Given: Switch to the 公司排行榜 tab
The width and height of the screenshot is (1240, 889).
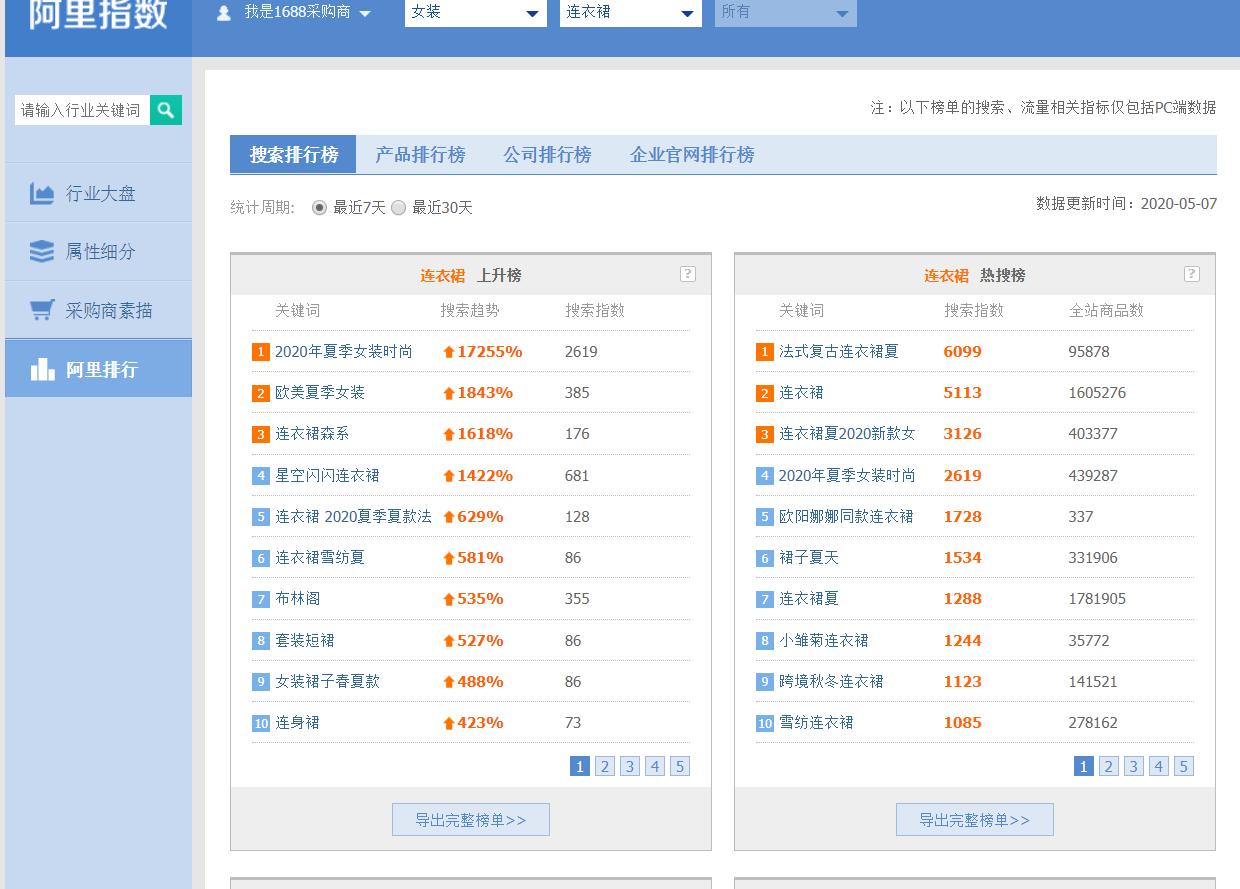Looking at the screenshot, I should [546, 155].
